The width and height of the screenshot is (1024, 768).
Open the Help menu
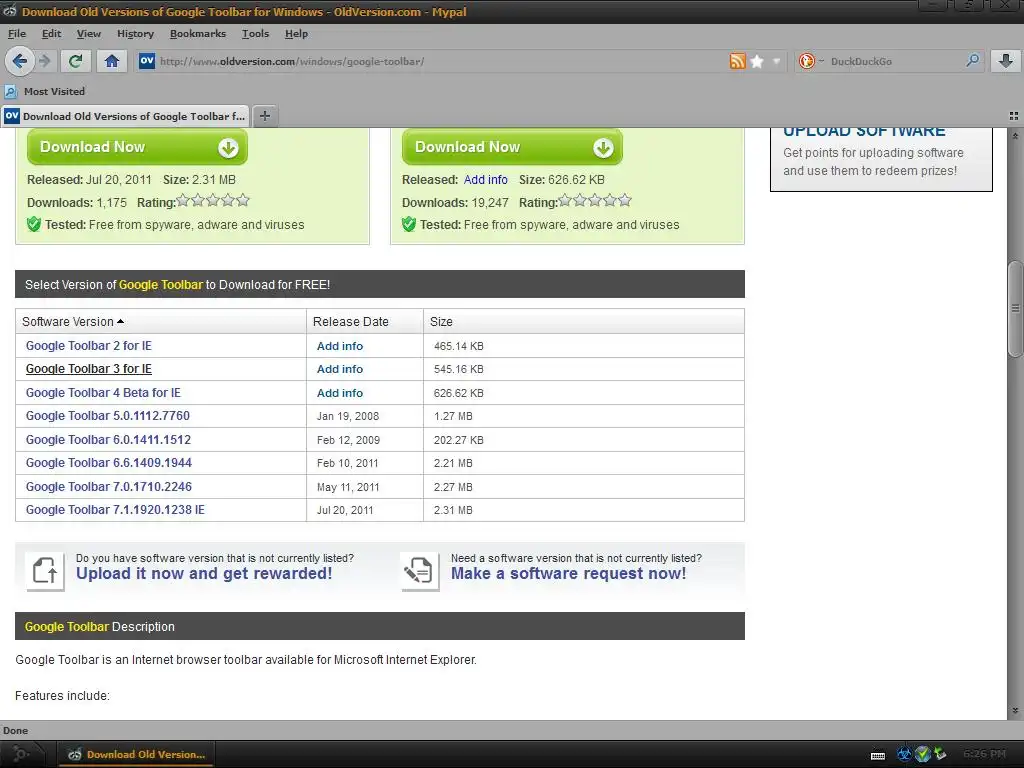[x=296, y=34]
